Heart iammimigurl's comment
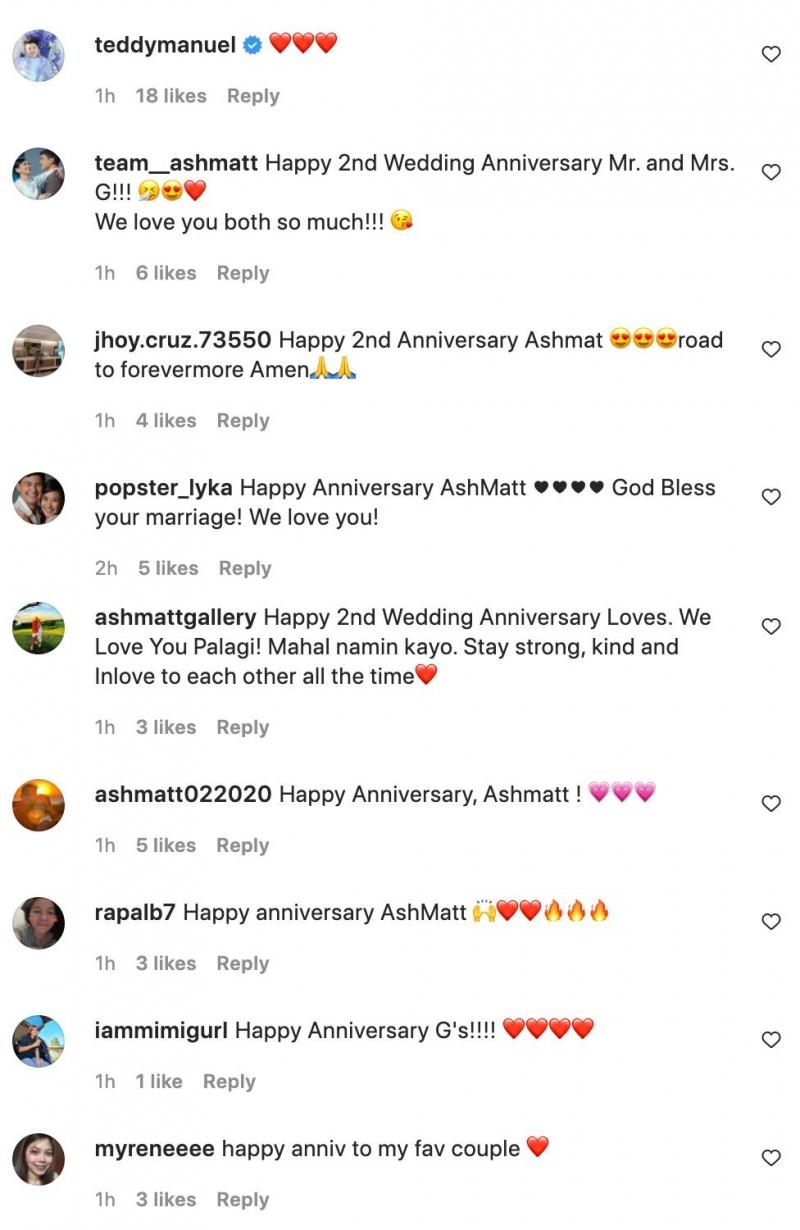Screen dimensions: 800x1230 771,1039
